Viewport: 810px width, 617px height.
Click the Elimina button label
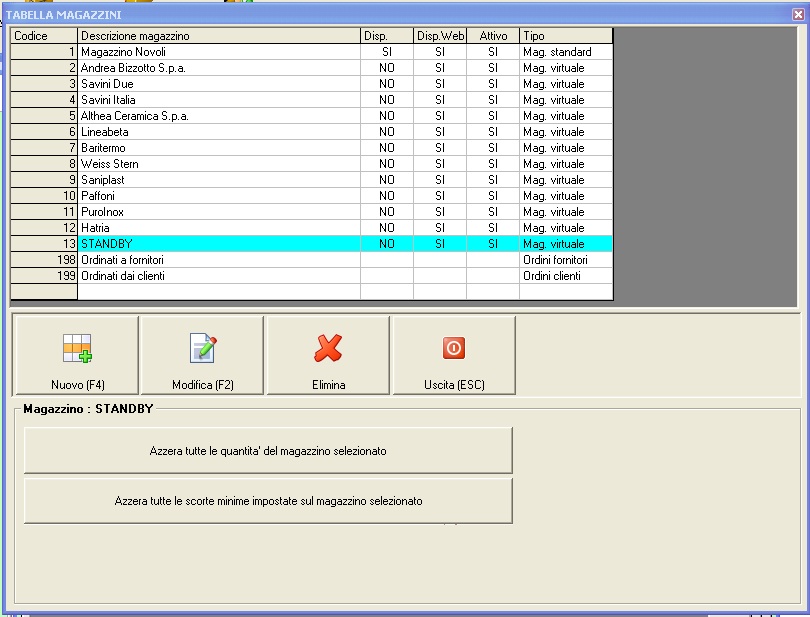point(329,385)
